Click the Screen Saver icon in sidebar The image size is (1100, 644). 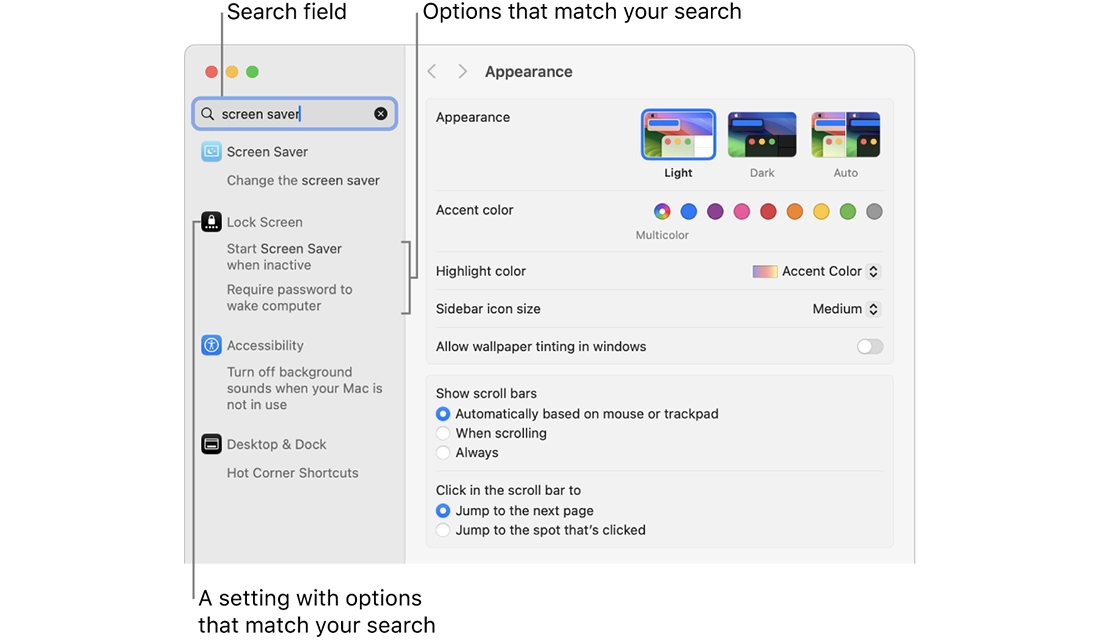(211, 152)
